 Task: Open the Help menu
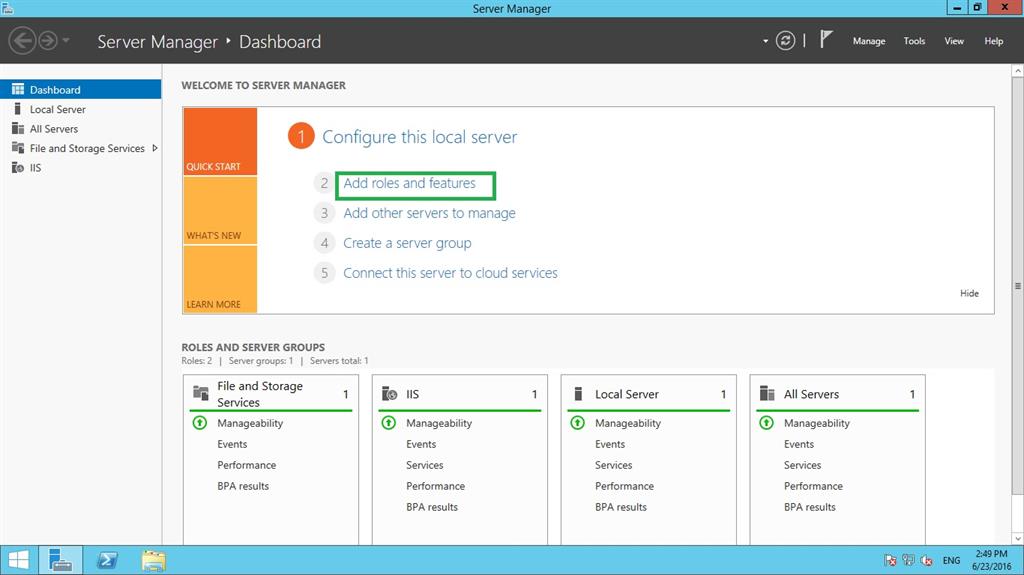[993, 41]
